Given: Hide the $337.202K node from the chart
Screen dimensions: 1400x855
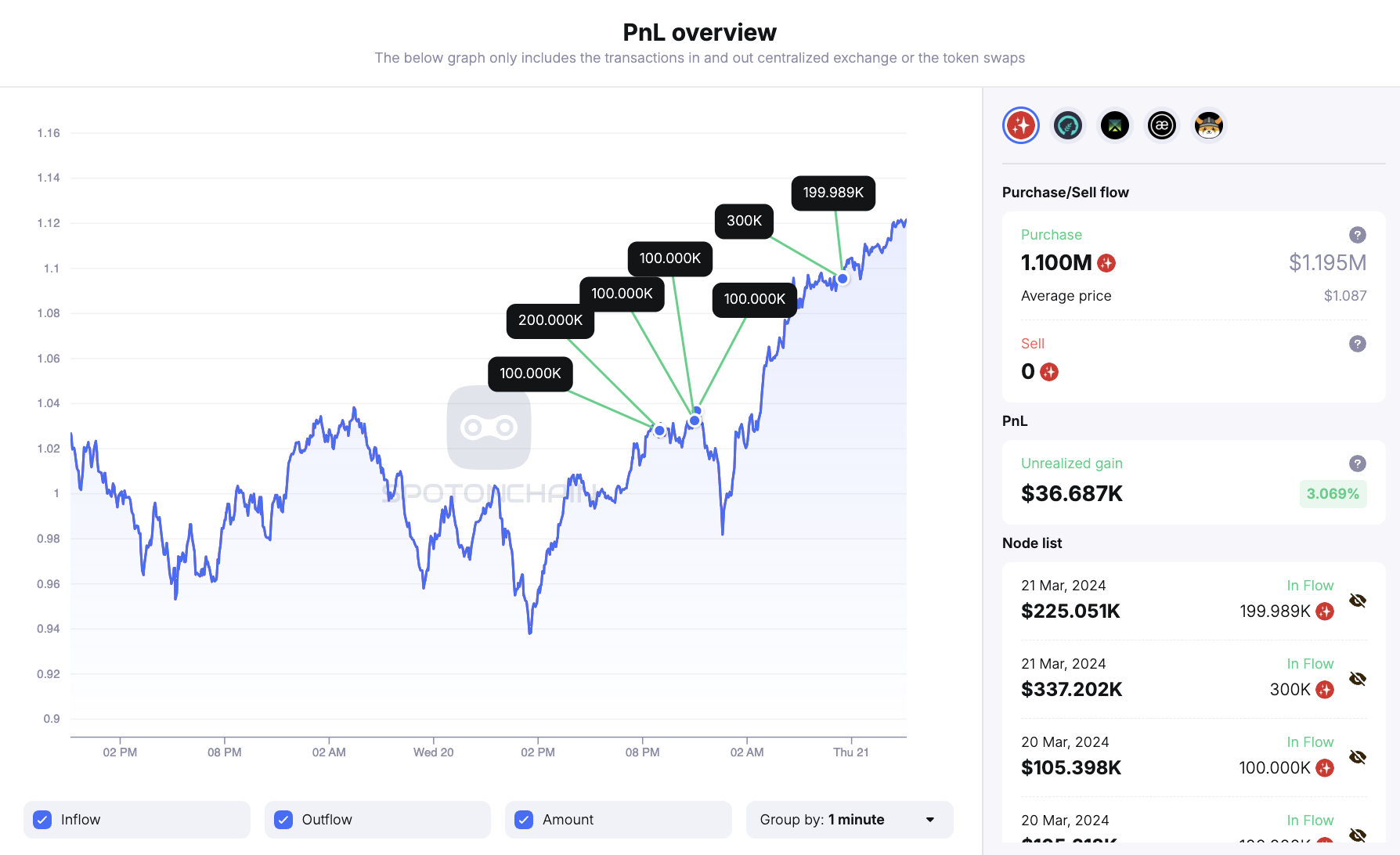Looking at the screenshot, I should (1358, 679).
